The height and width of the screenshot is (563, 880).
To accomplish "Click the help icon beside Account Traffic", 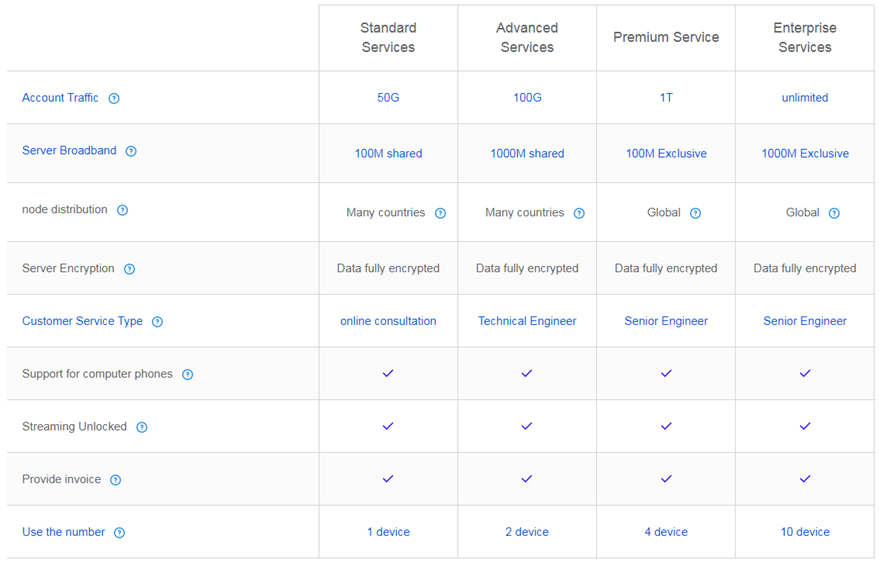I will pyautogui.click(x=114, y=98).
